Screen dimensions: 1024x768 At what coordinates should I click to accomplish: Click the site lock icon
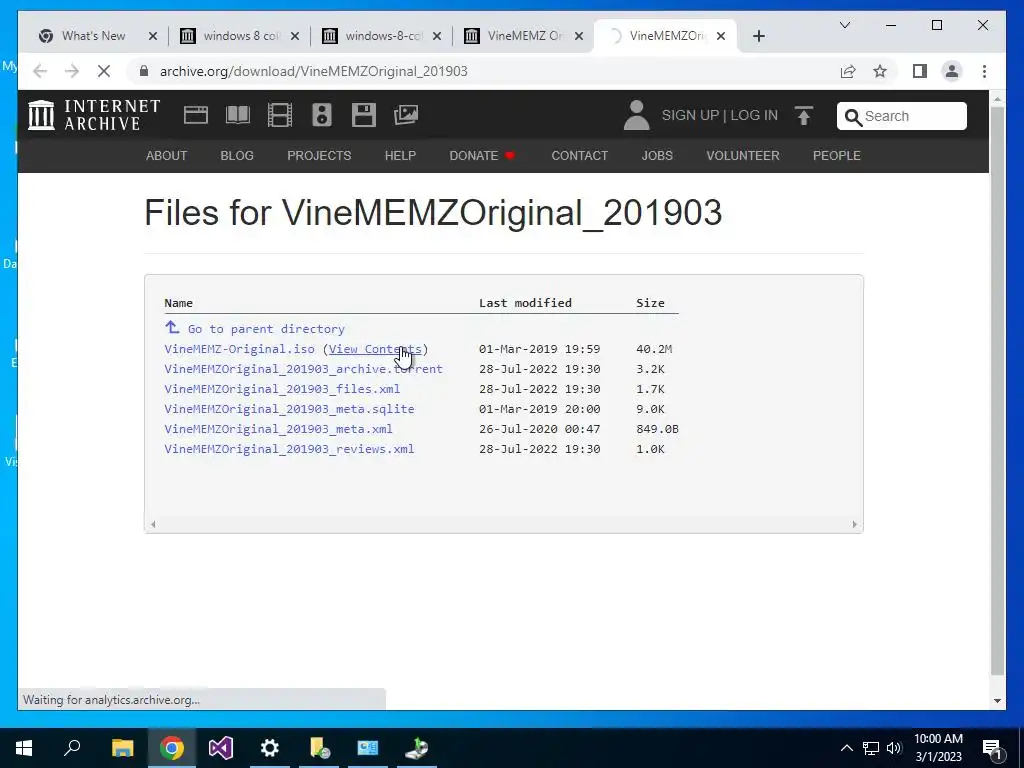click(x=144, y=71)
